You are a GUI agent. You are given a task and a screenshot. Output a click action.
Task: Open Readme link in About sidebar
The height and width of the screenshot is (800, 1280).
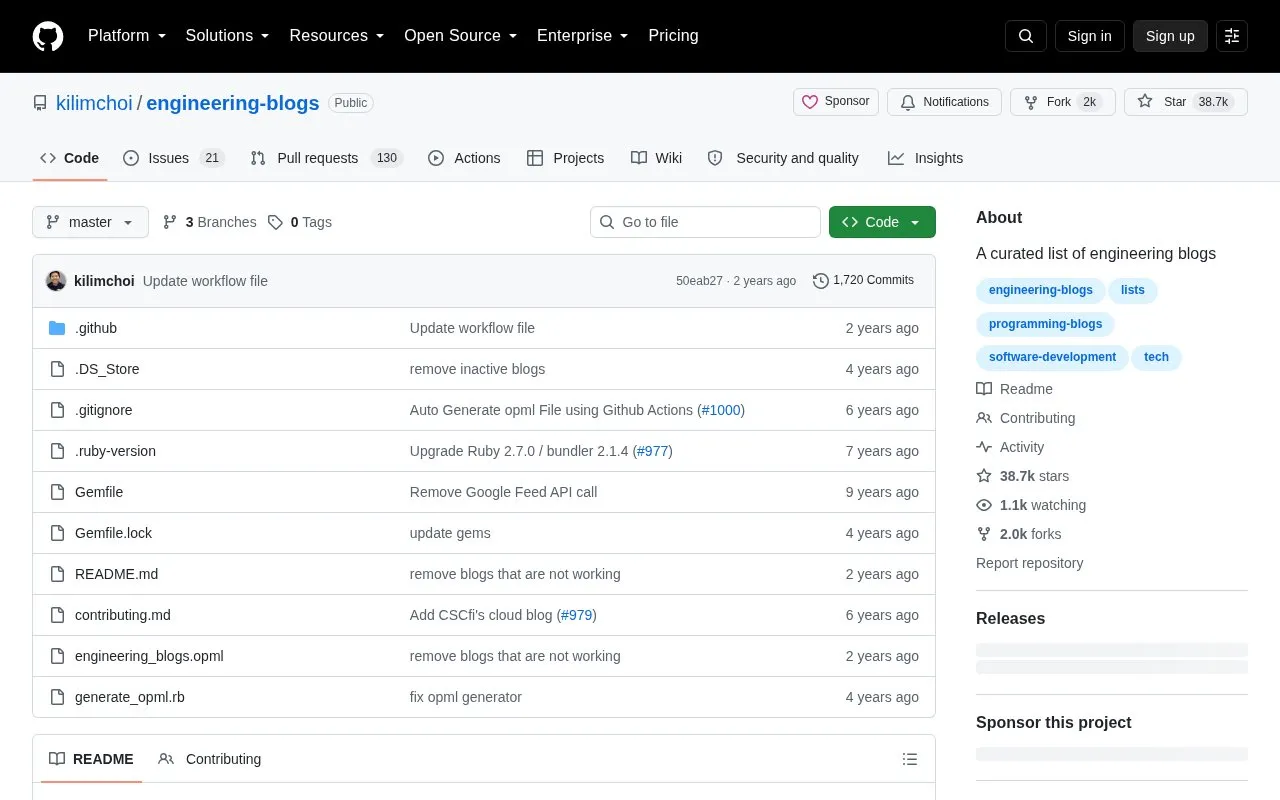click(x=1014, y=389)
